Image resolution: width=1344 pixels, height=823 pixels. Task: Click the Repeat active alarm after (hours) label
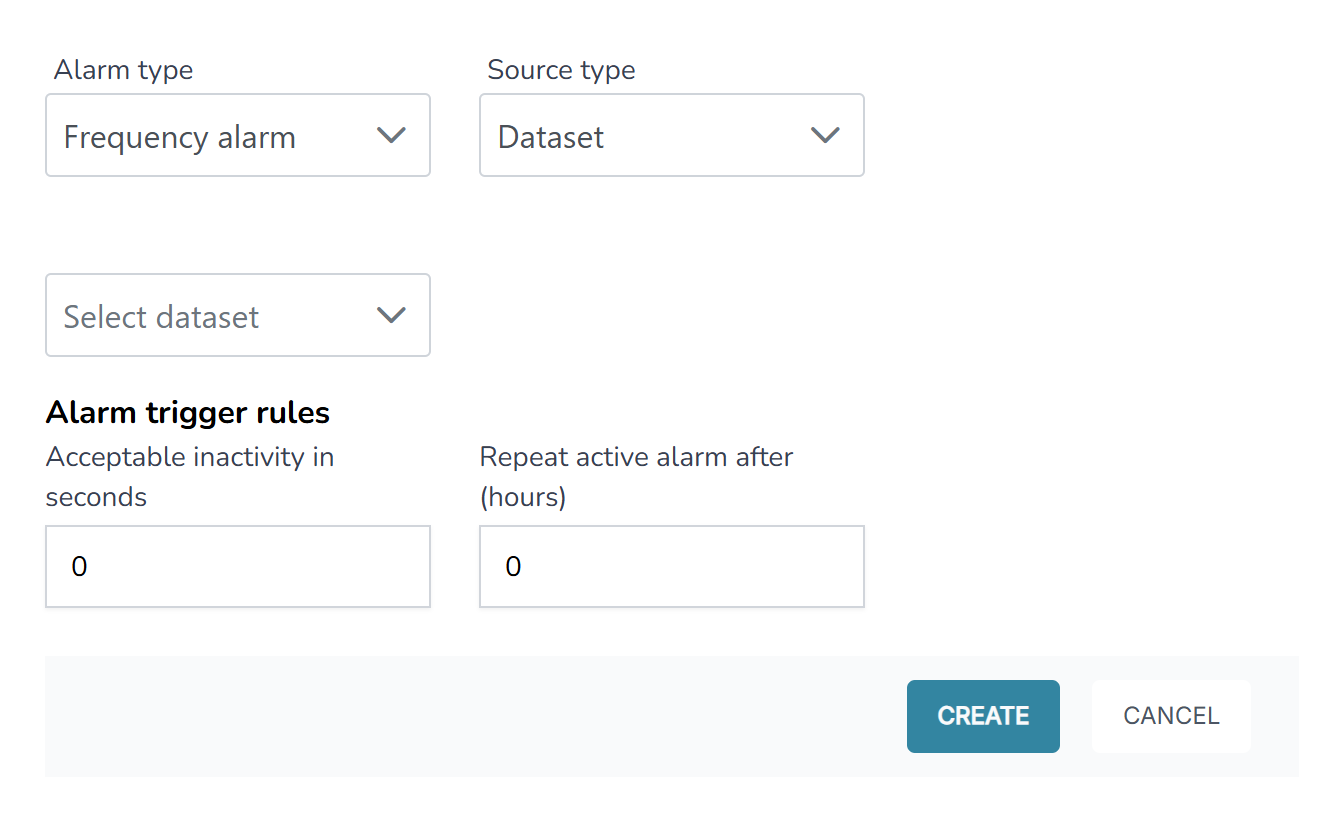(x=636, y=476)
